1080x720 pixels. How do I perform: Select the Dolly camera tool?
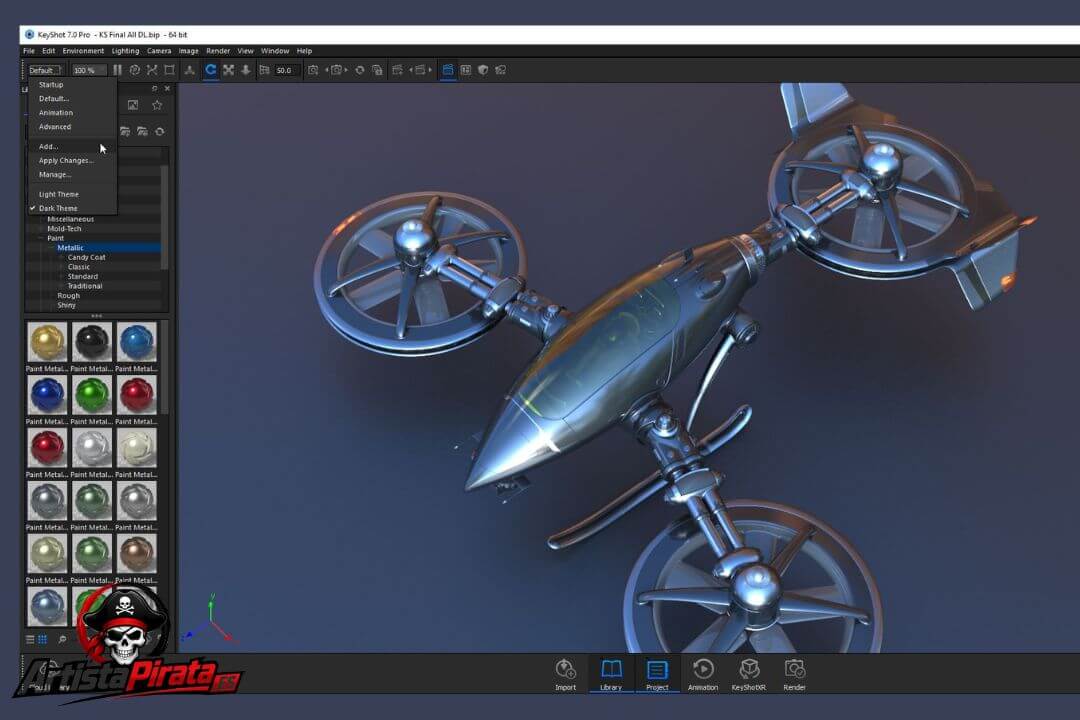click(246, 70)
